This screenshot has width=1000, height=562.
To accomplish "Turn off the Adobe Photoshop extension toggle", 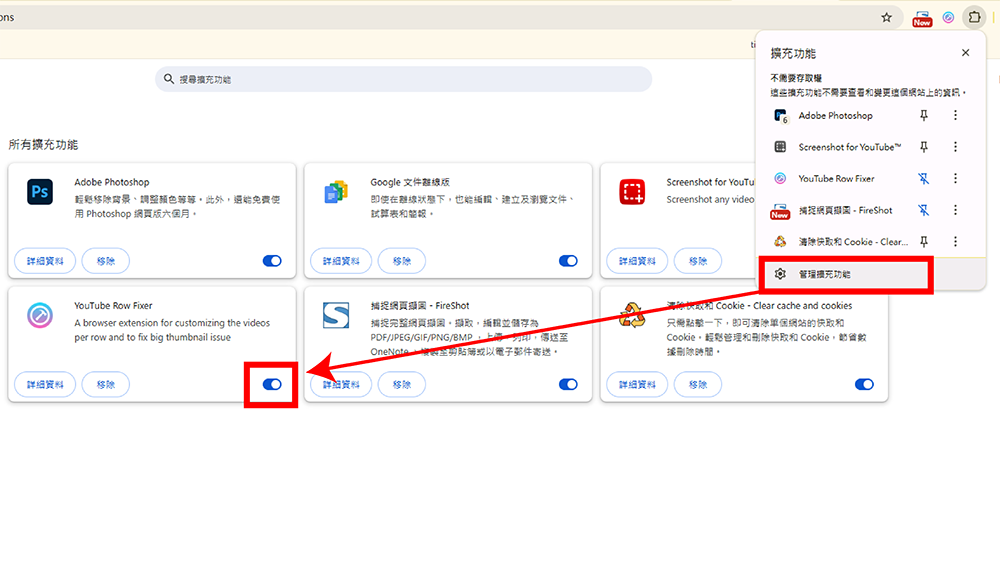I will (x=272, y=261).
